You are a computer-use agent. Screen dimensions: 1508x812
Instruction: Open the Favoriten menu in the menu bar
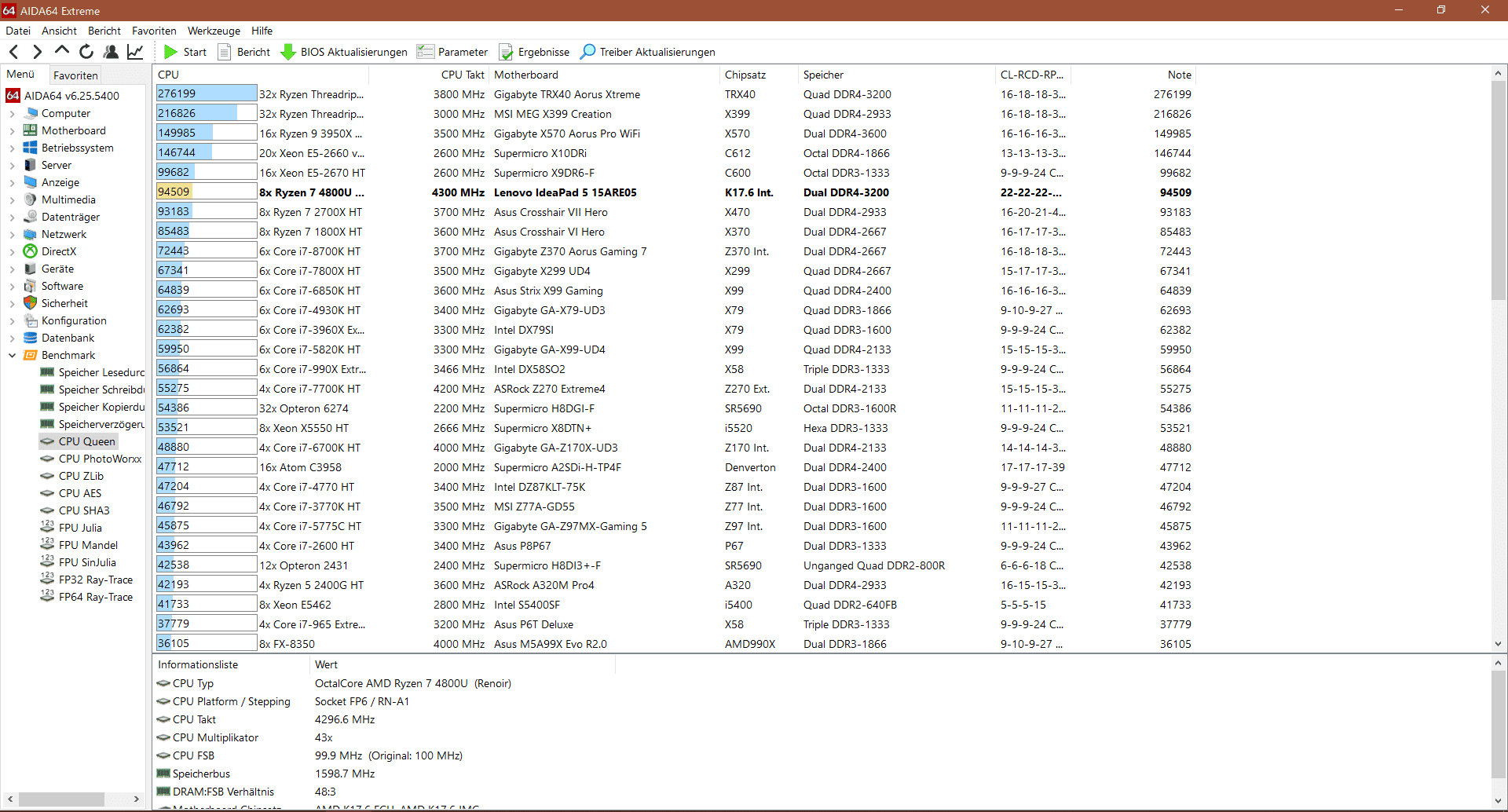click(x=154, y=31)
